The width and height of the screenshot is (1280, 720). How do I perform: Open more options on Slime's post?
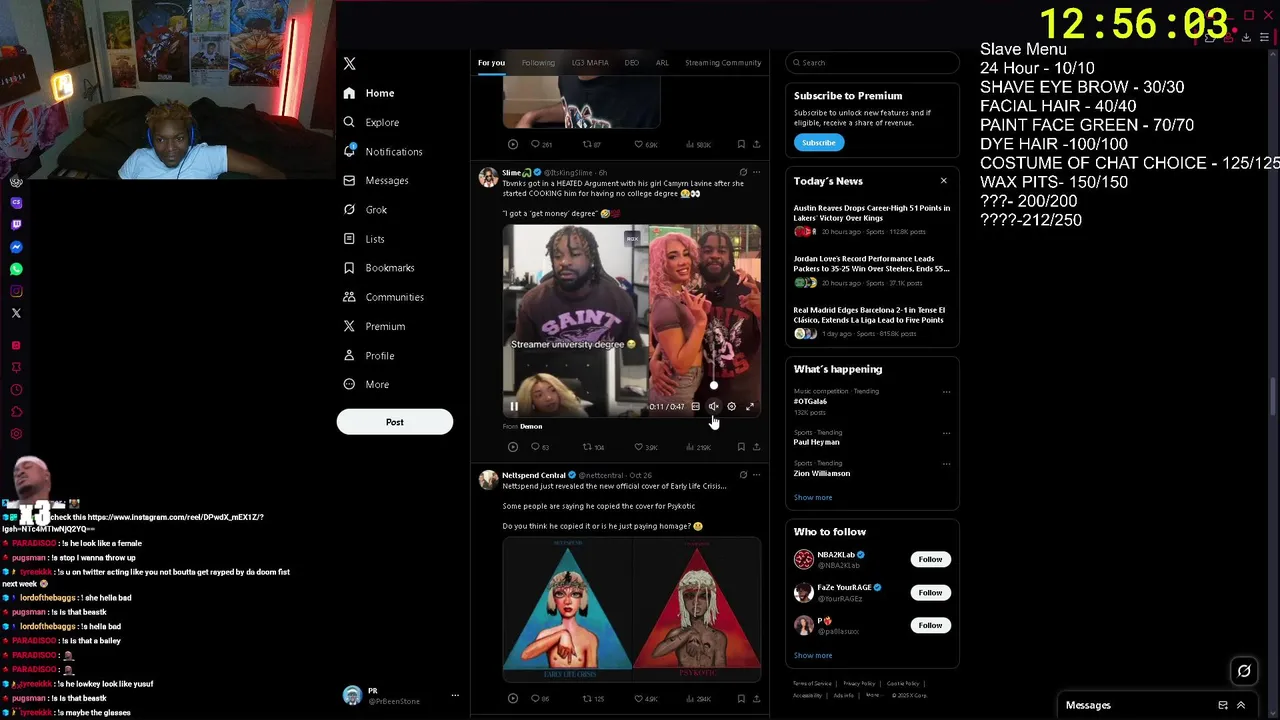(756, 172)
